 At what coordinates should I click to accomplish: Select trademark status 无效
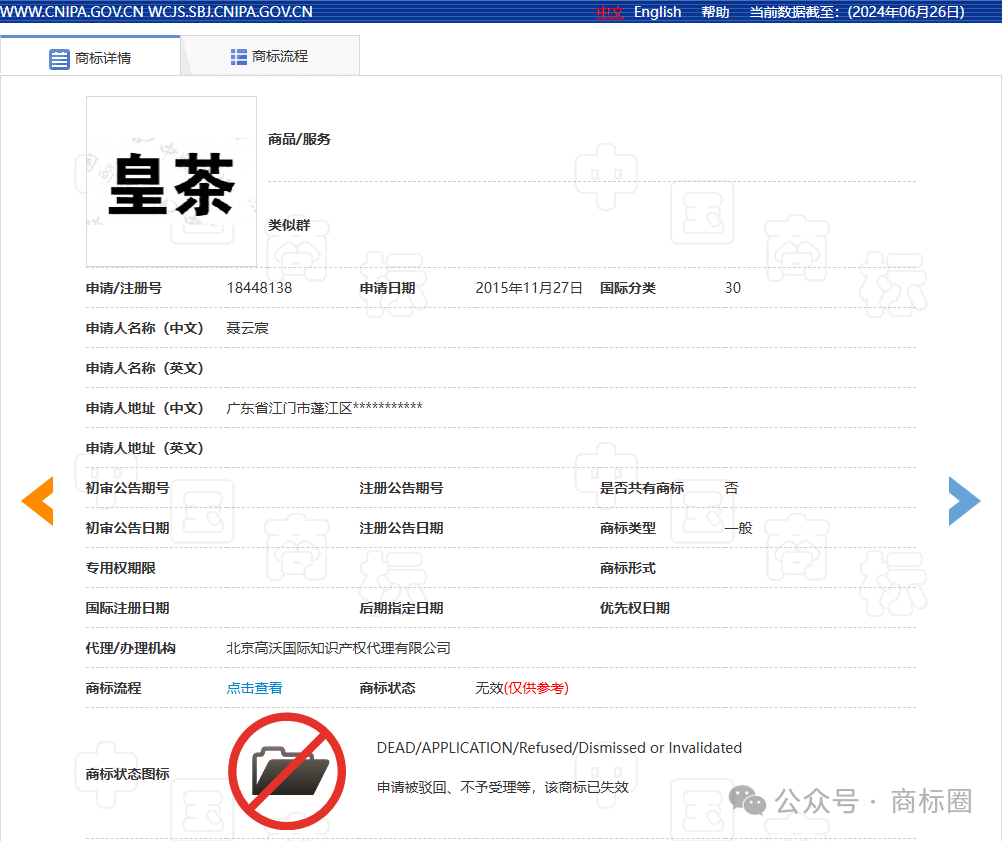click(489, 688)
